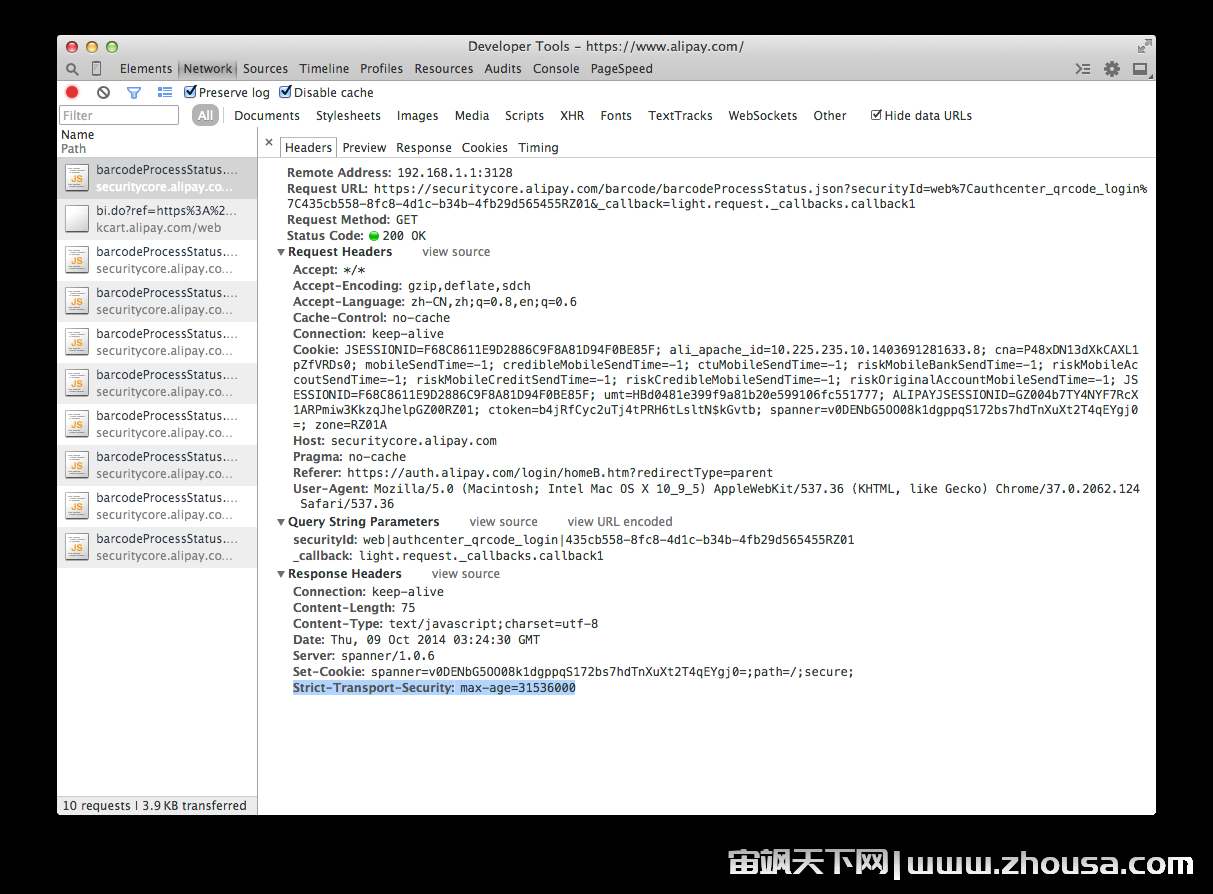Open DevTools settings gear
Screen dimensions: 1213x894
[x=1112, y=69]
